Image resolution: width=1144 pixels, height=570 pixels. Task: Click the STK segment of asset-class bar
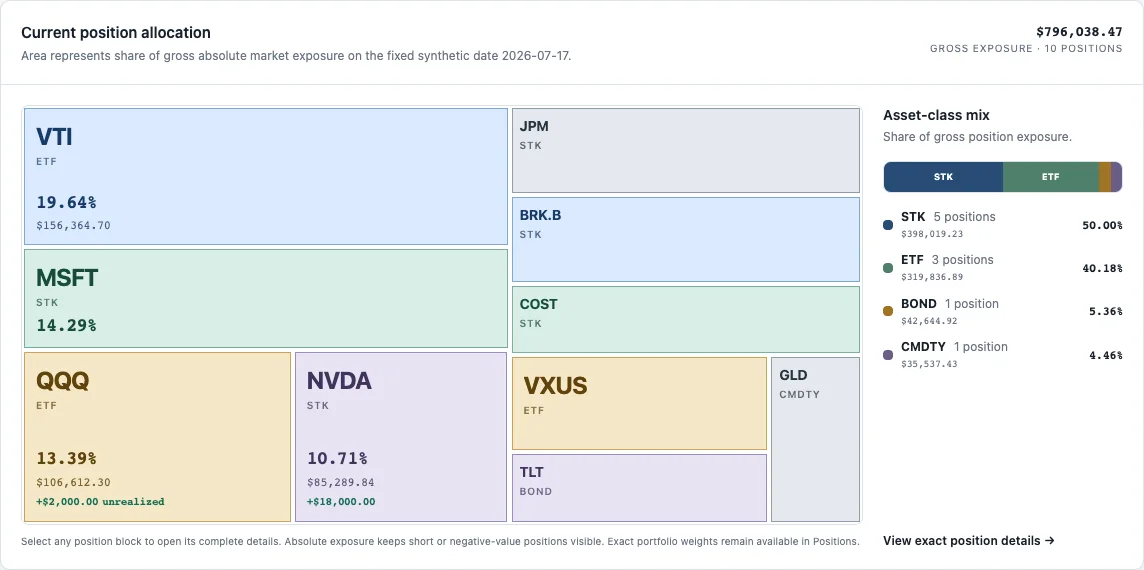tap(943, 177)
